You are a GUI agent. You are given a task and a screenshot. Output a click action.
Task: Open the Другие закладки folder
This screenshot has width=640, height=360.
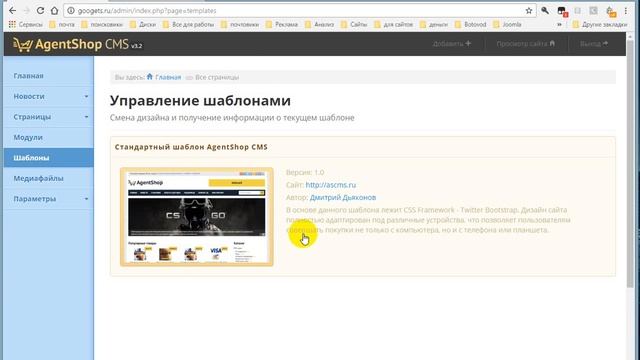coord(600,24)
